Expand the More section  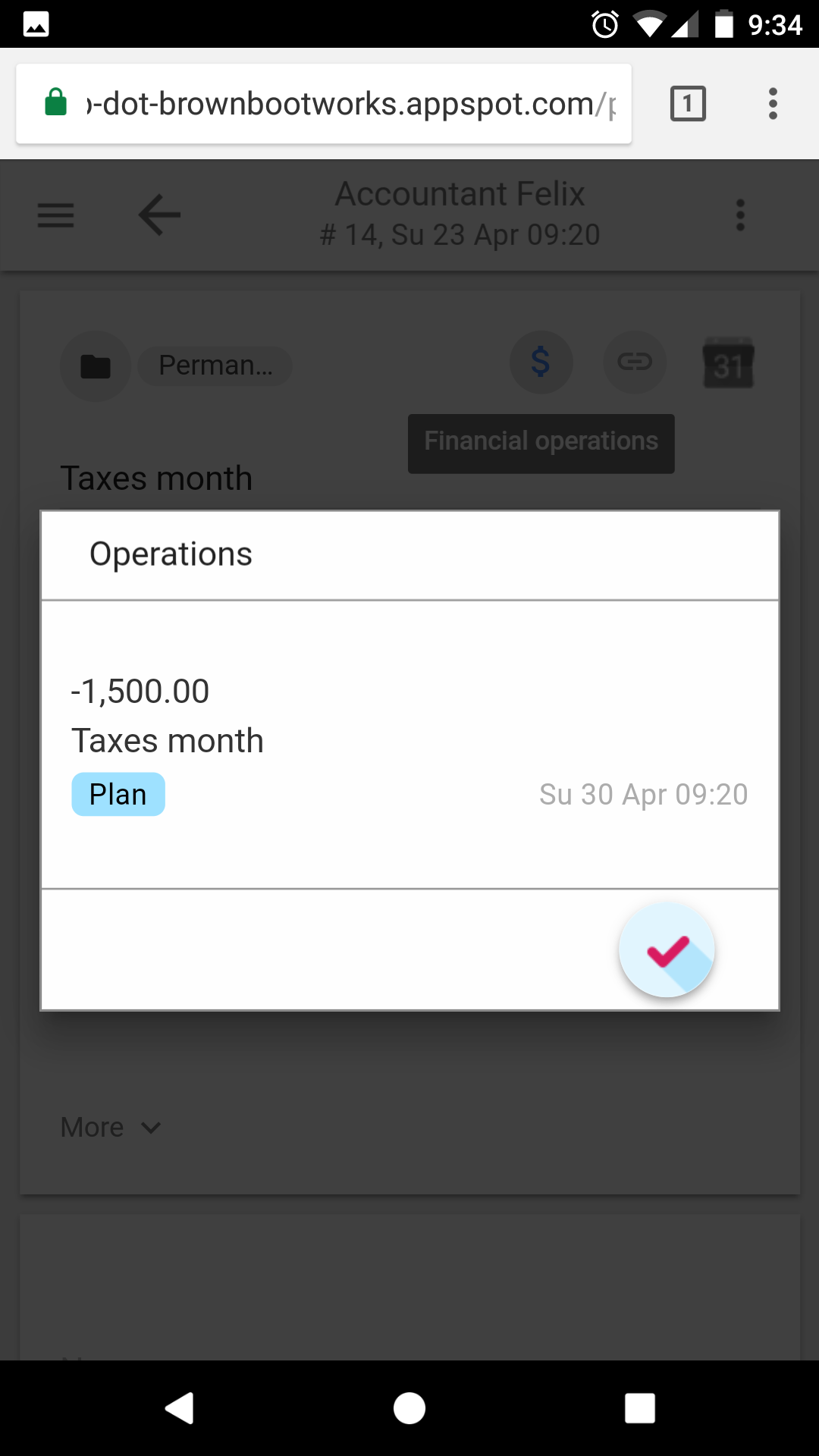[x=93, y=1128]
